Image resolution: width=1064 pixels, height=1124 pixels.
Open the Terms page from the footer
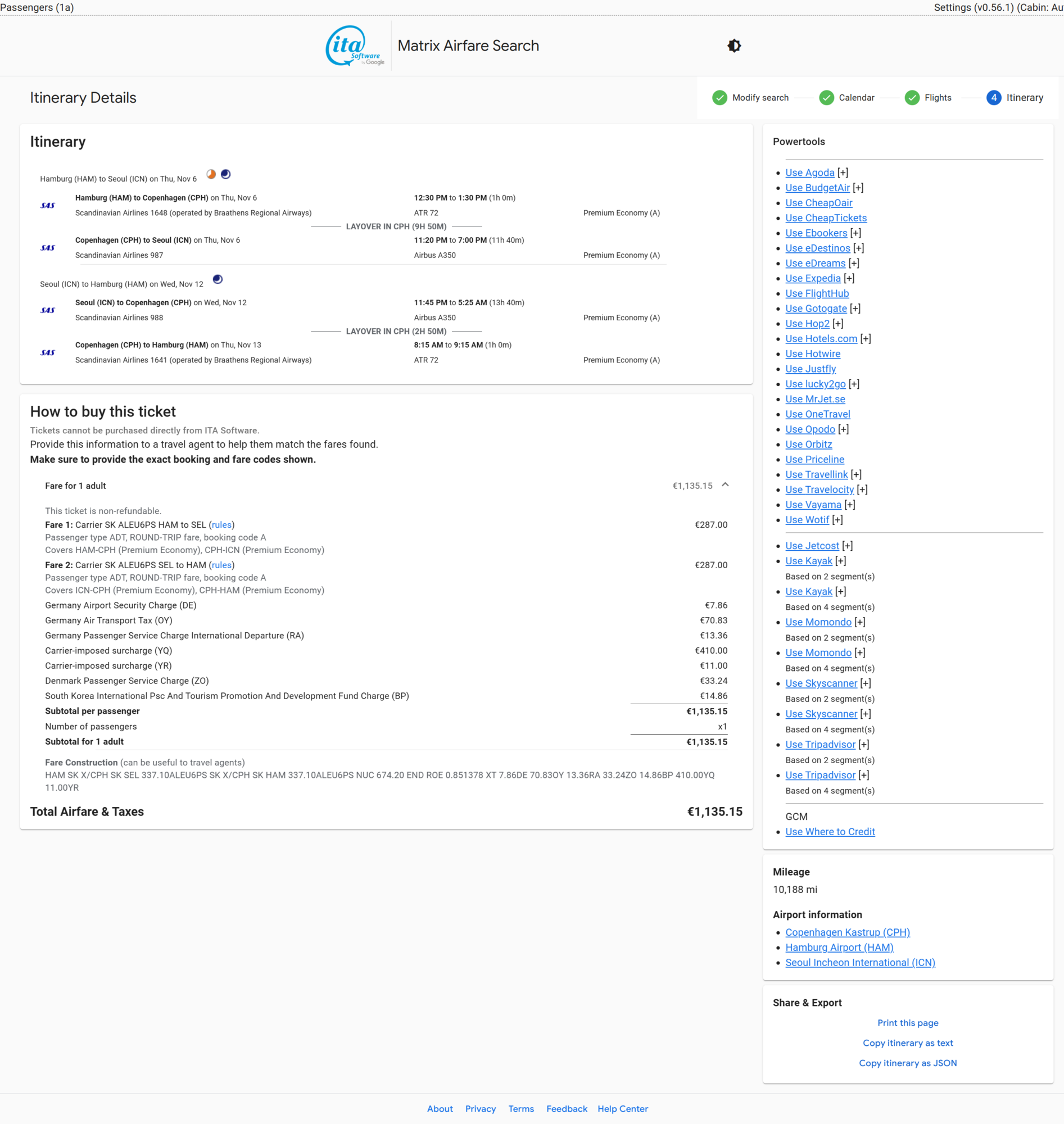click(x=520, y=1109)
